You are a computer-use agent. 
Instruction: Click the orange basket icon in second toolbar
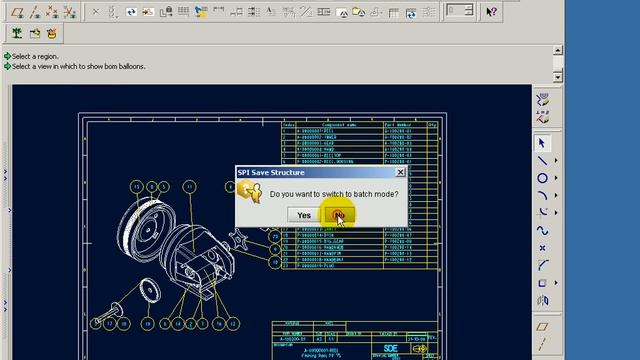point(52,33)
